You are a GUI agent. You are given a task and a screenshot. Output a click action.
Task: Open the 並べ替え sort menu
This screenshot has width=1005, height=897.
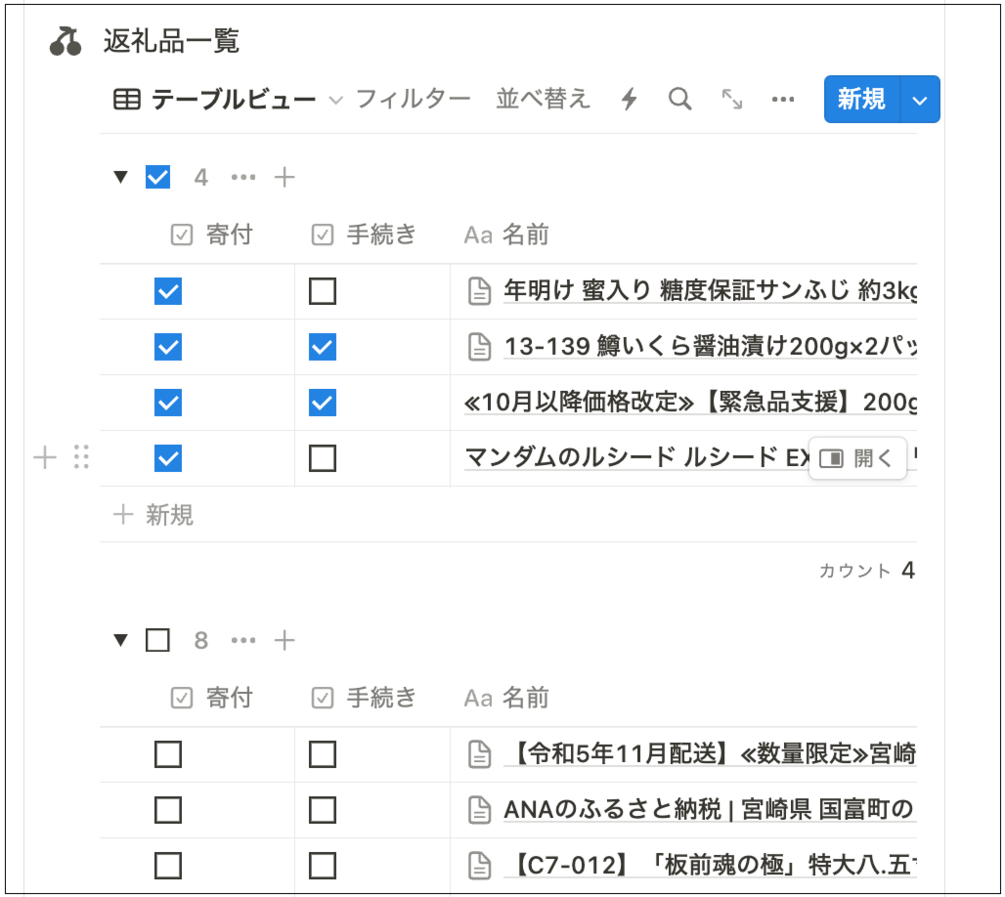543,99
